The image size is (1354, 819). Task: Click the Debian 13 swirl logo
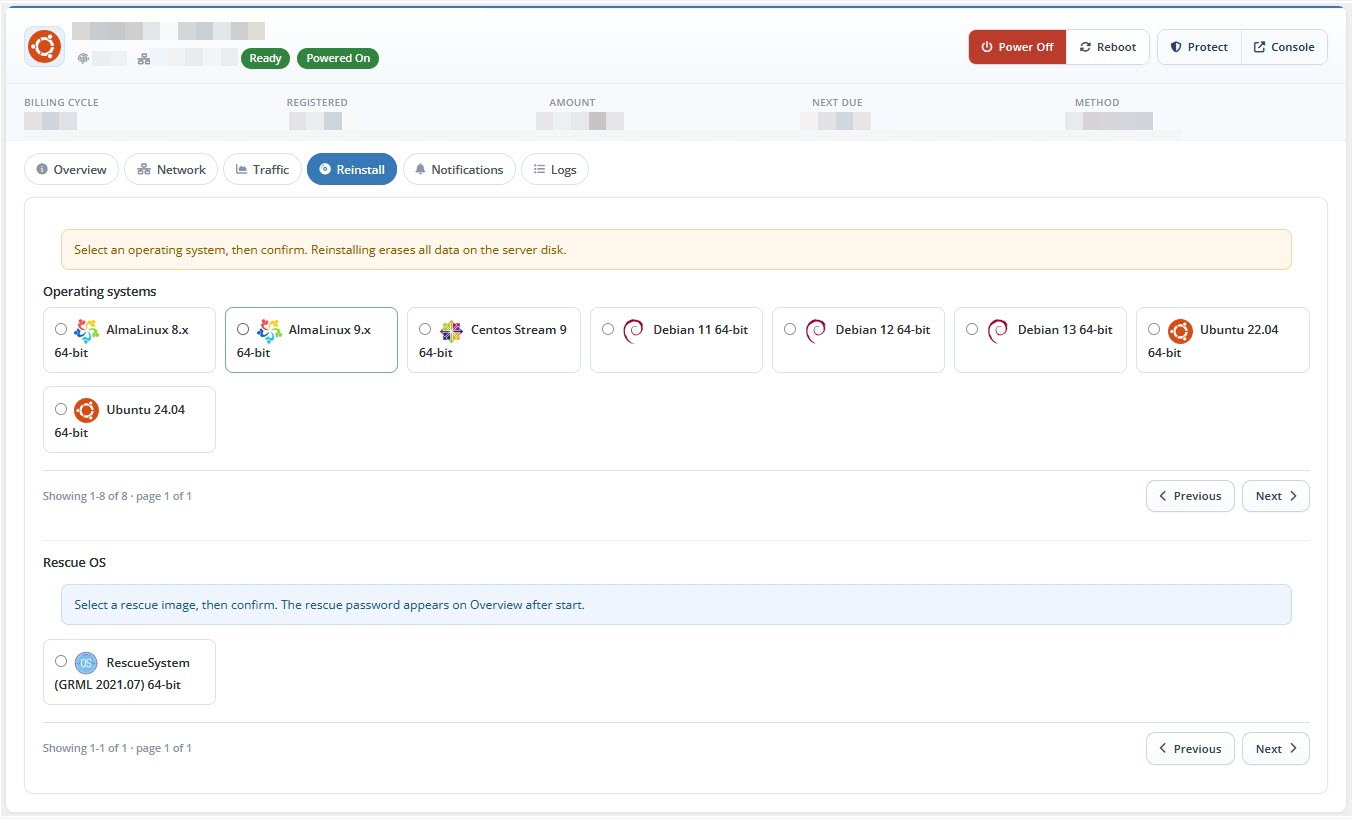pyautogui.click(x=997, y=331)
